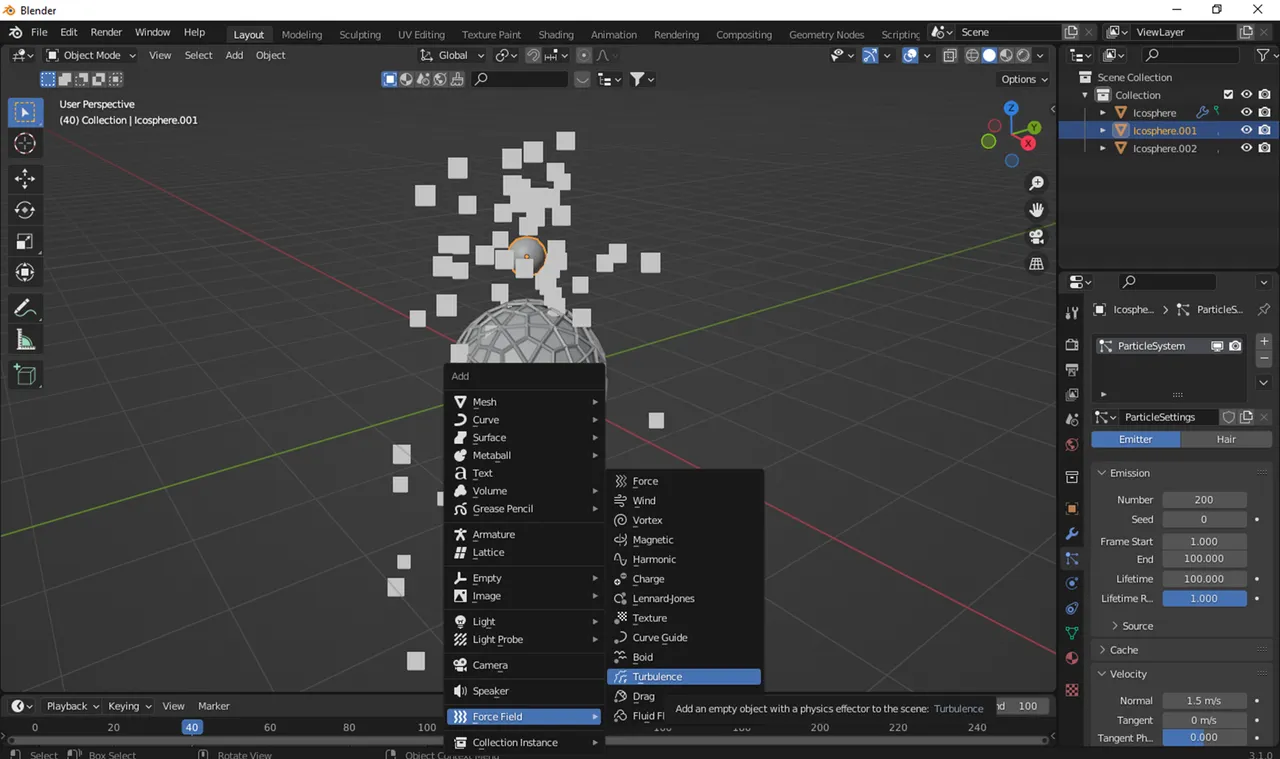The width and height of the screenshot is (1280, 759).
Task: Select the Hair particle type button
Action: [x=1226, y=439]
